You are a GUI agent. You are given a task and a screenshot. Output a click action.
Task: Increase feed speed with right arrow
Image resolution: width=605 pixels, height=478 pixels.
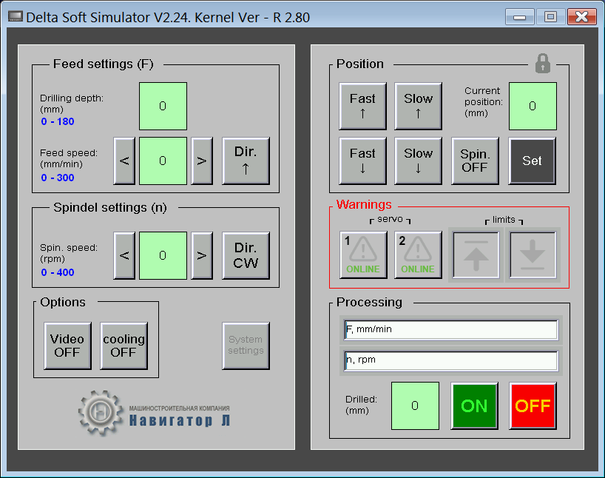[x=201, y=160]
